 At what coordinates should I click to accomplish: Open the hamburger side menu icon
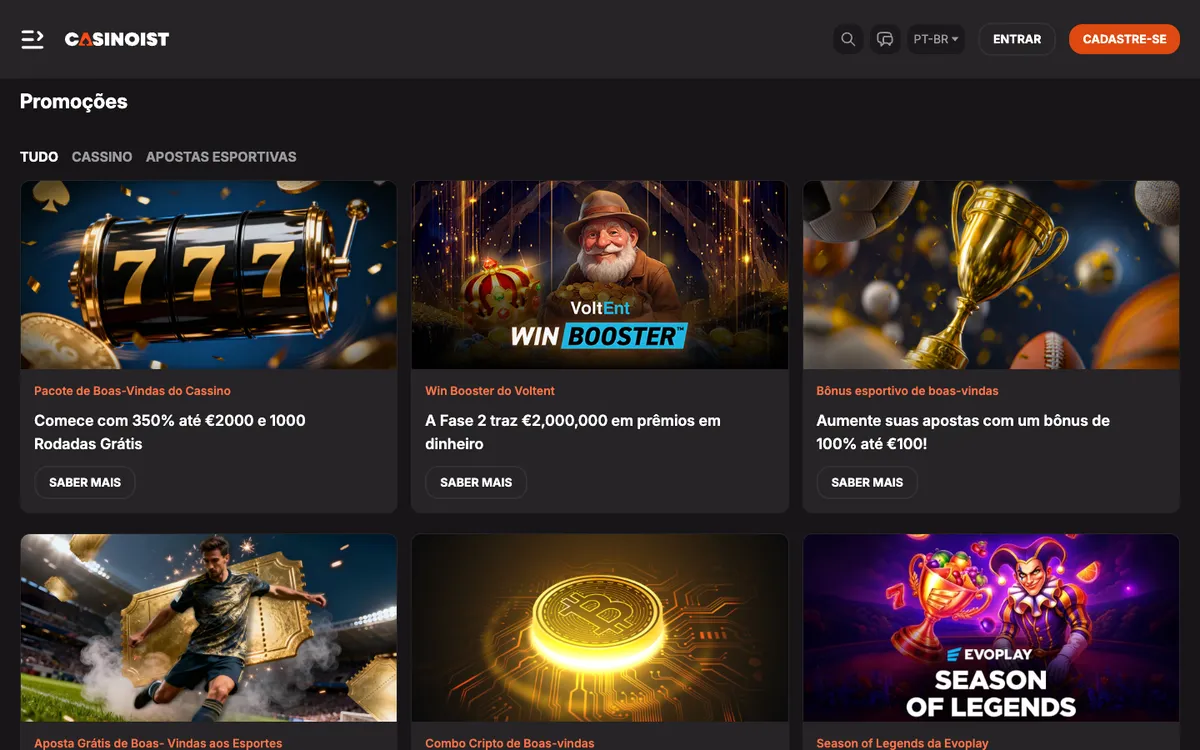pyautogui.click(x=32, y=39)
